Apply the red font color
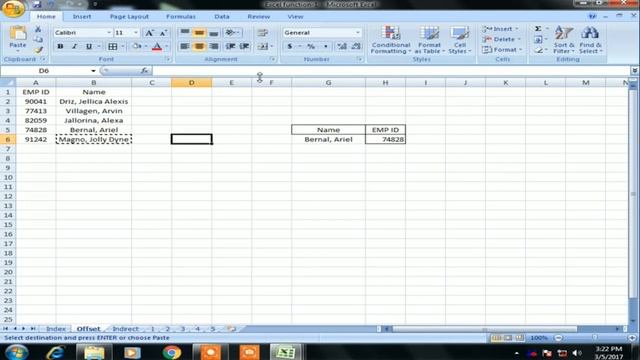Screen dimensions: 640x360 pos(157,47)
